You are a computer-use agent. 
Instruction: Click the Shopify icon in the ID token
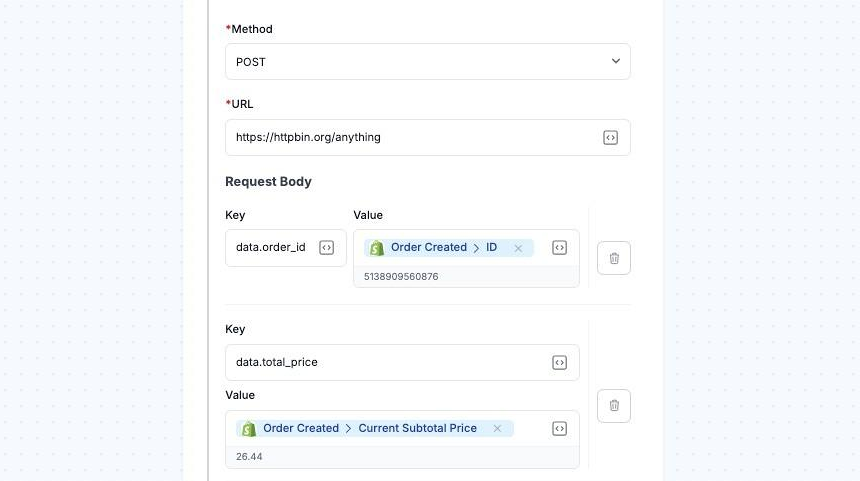pyautogui.click(x=377, y=248)
